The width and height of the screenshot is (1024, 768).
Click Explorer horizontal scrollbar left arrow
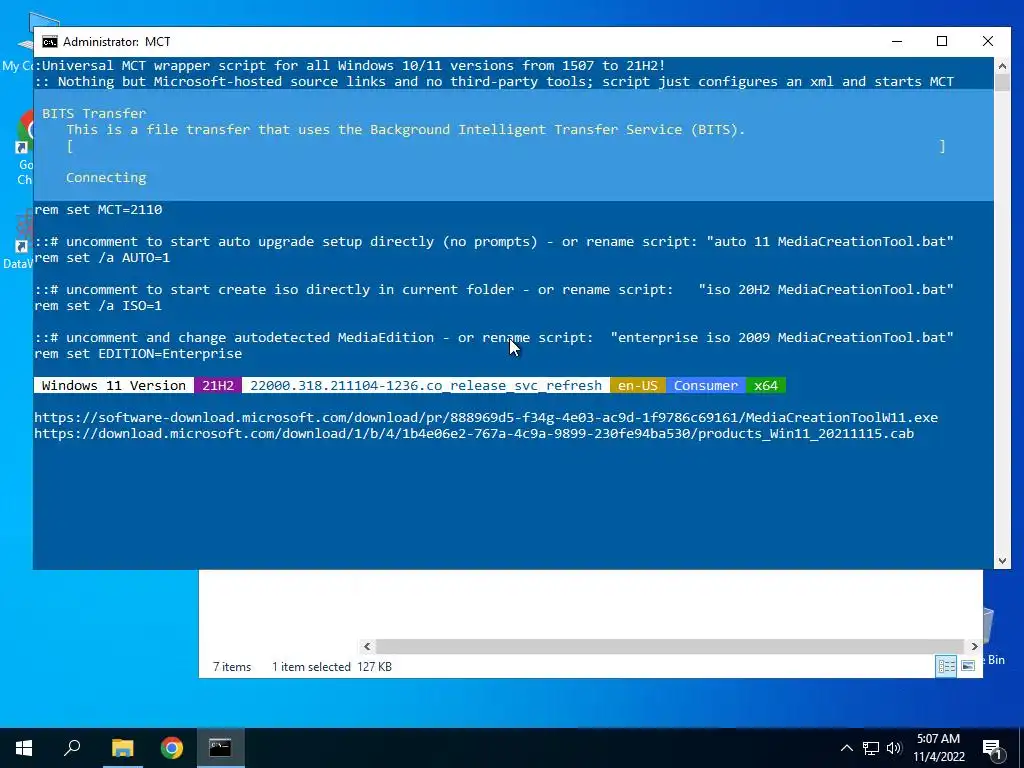tap(367, 647)
